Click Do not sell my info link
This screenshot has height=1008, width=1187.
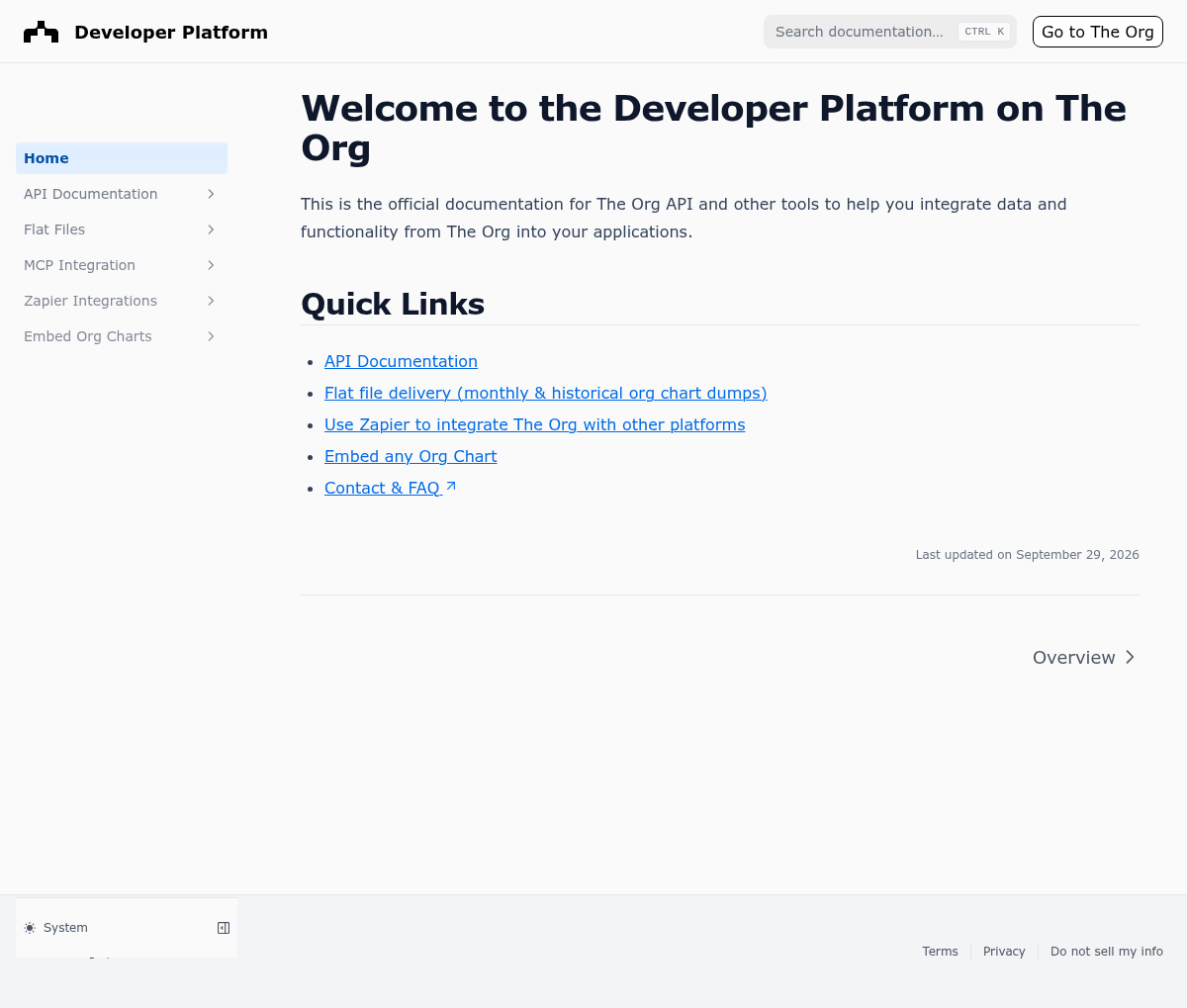pos(1107,952)
